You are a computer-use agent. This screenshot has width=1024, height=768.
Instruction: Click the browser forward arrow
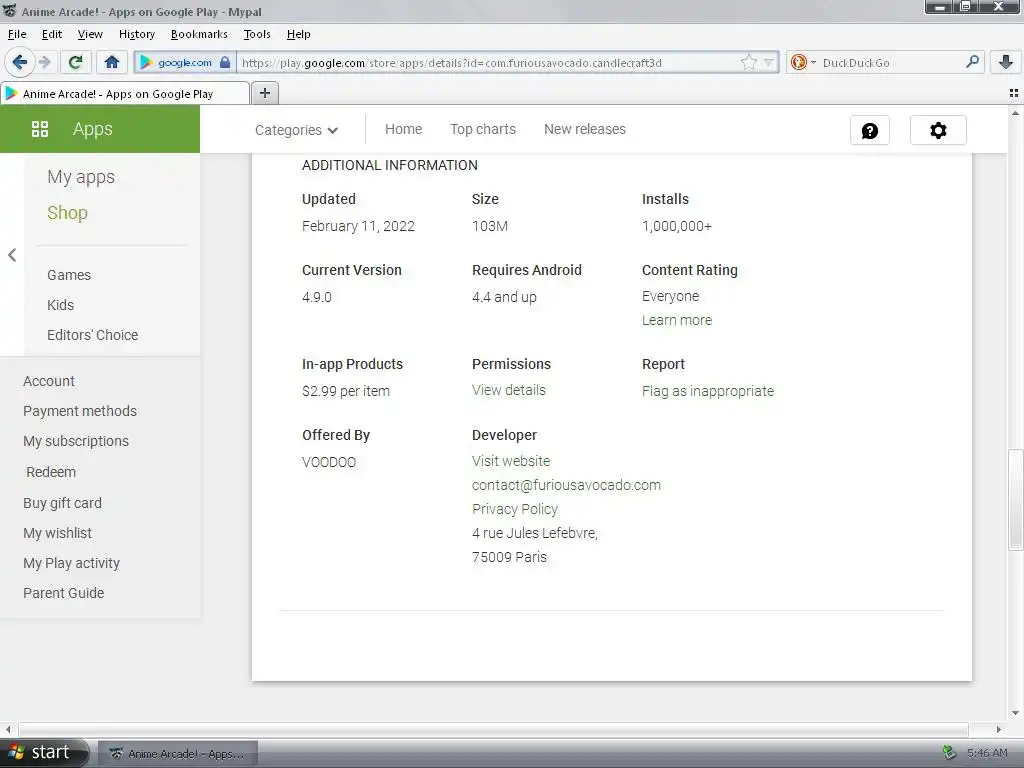(x=44, y=62)
